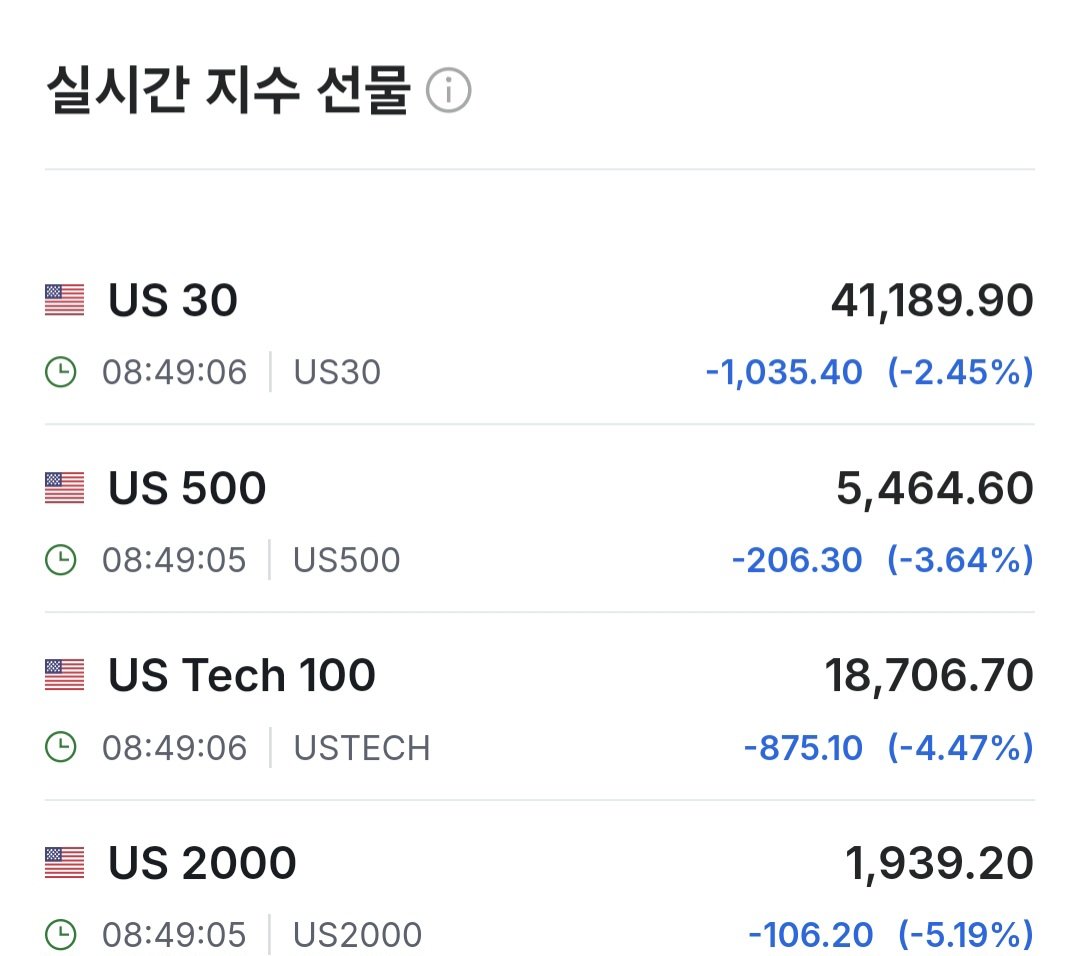The width and height of the screenshot is (1080, 956).
Task: Click the US flag icon beside US 2000
Action: point(63,862)
